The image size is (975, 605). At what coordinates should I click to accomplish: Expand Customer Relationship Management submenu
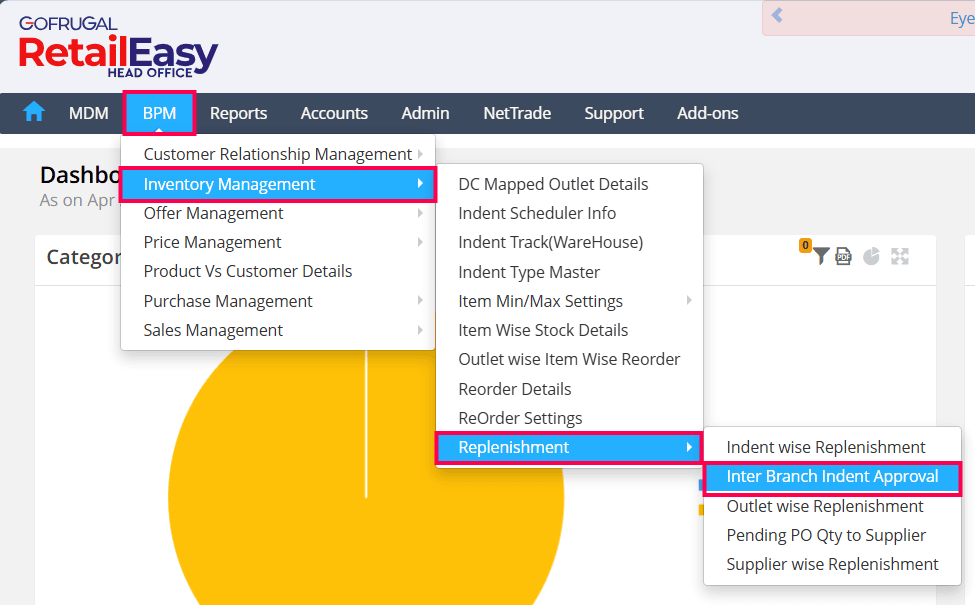[278, 154]
